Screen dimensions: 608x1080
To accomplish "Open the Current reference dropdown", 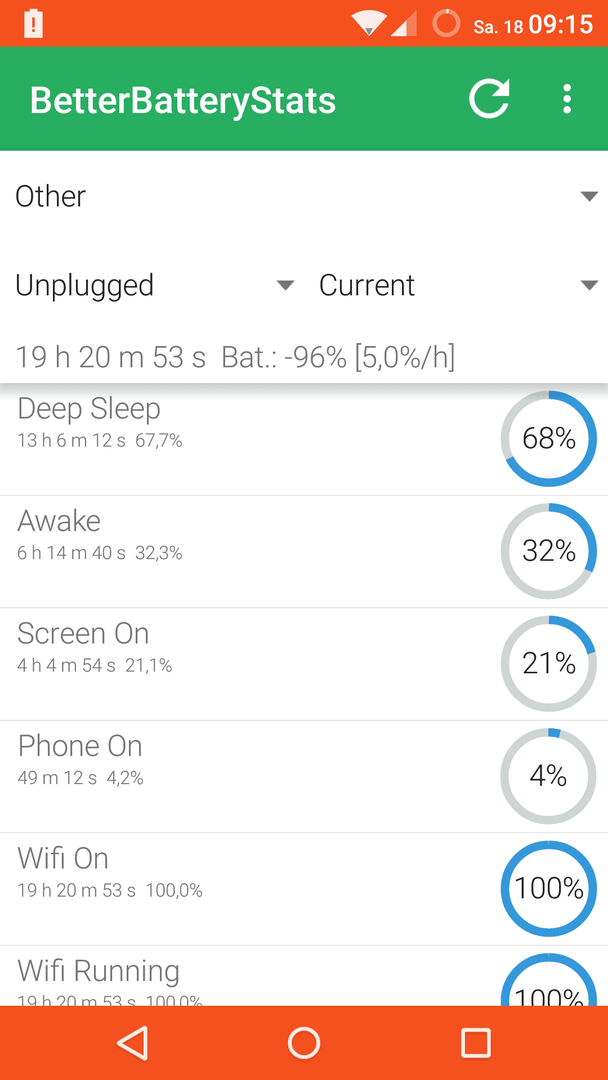I will tap(458, 285).
